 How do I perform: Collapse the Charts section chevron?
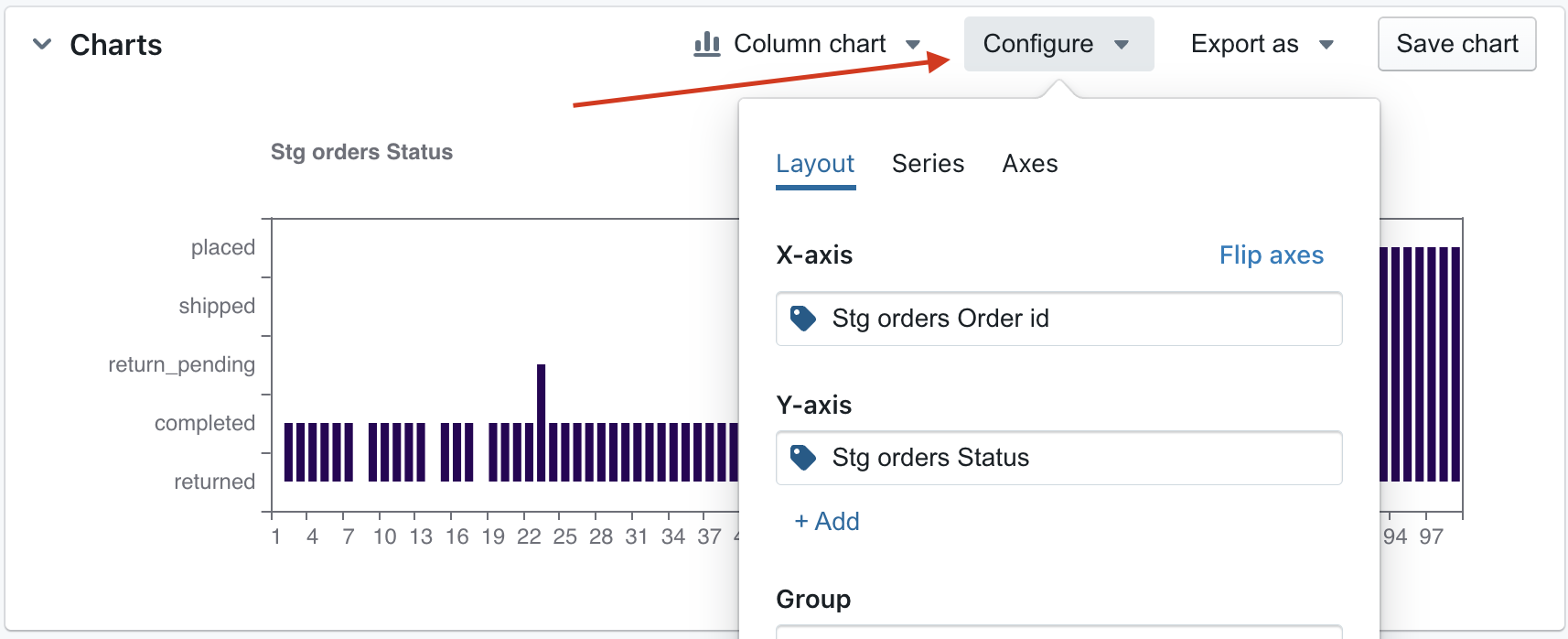tap(42, 44)
